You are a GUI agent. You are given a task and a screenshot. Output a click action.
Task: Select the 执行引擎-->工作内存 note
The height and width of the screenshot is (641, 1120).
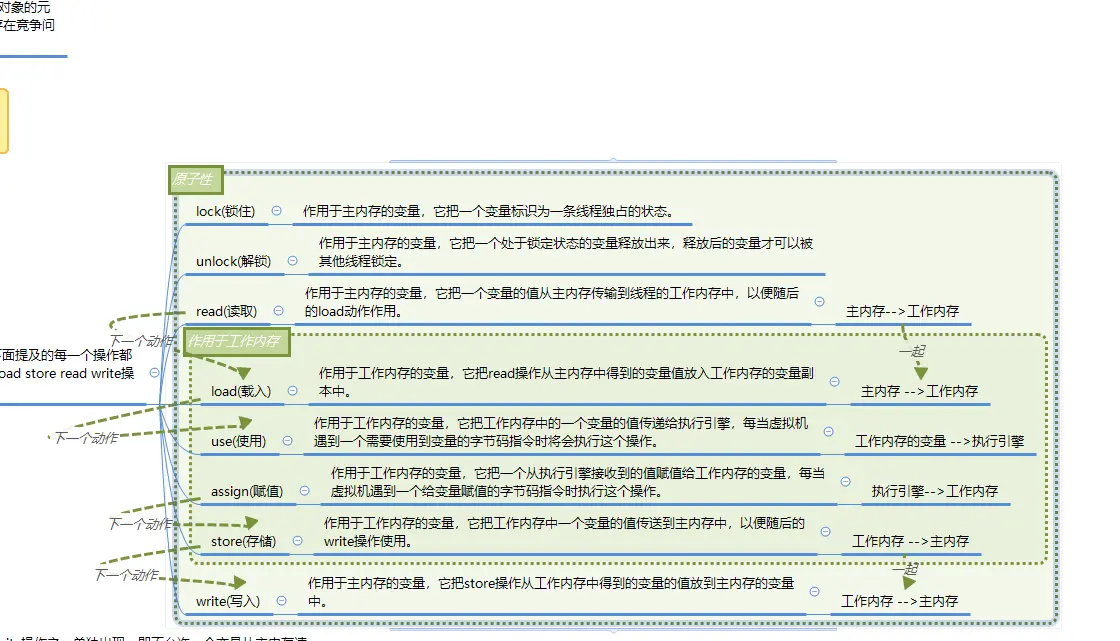[934, 492]
